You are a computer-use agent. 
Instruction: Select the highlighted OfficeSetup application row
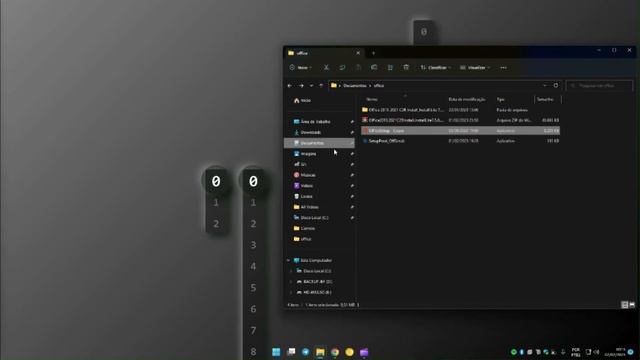pyautogui.click(x=460, y=131)
